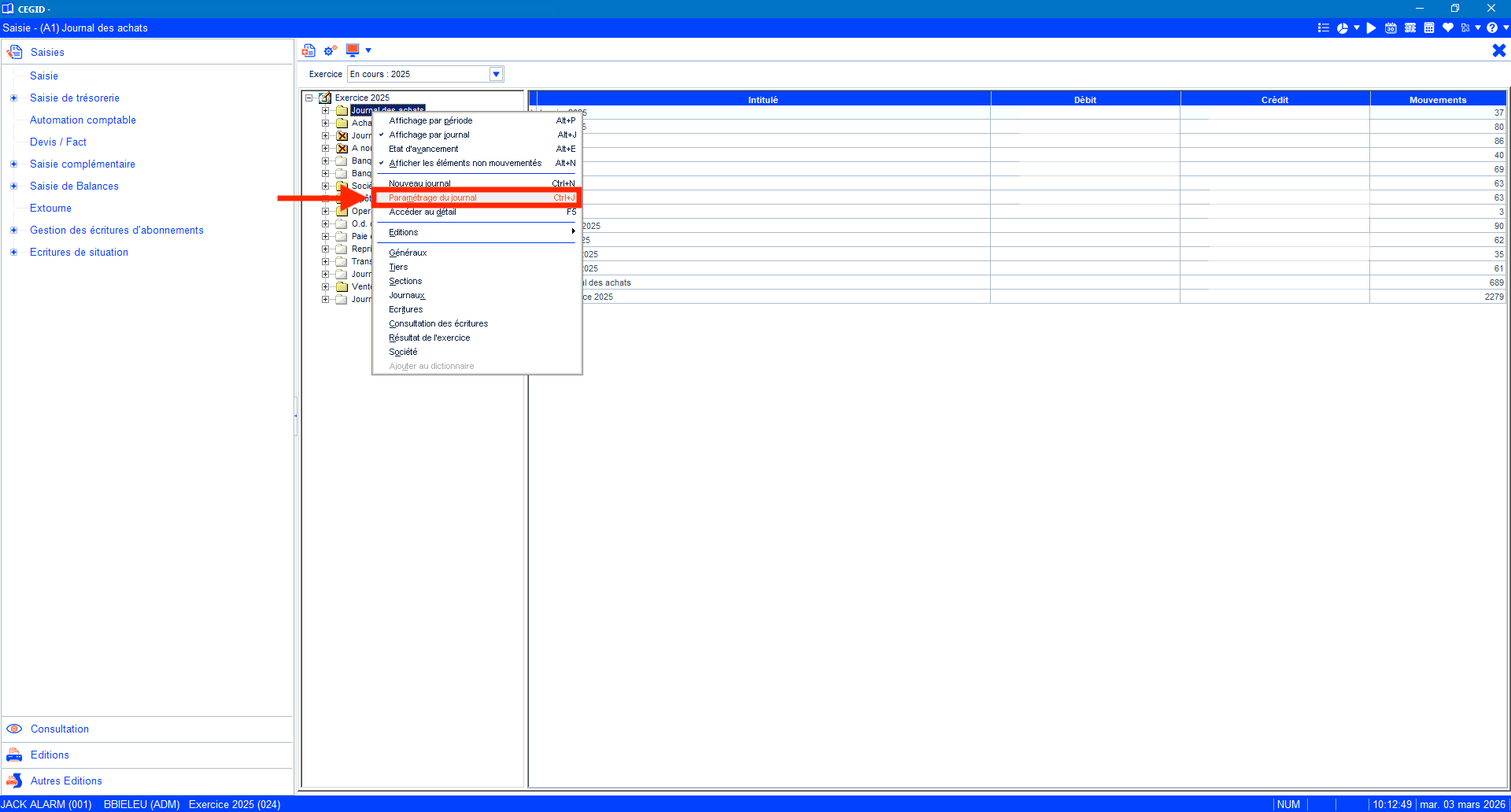Click the Consultation eye icon
This screenshot has height=812, width=1511.
(x=14, y=729)
